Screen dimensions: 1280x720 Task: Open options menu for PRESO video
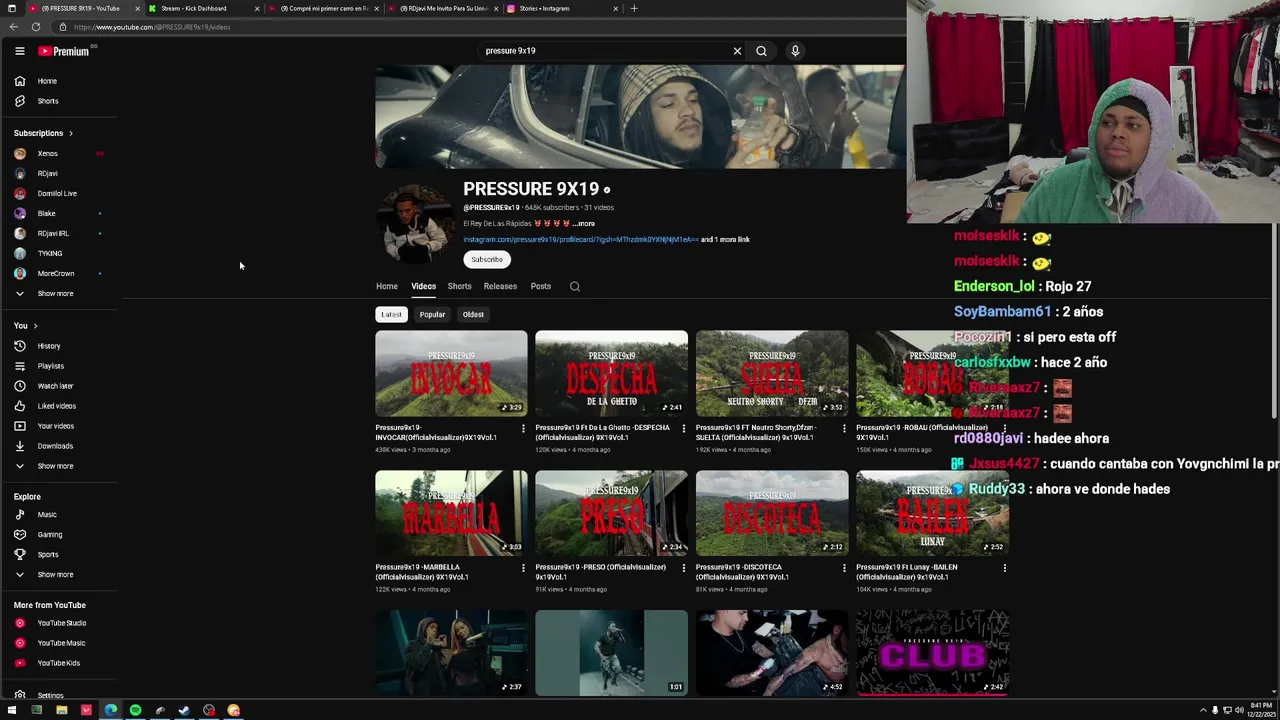pyautogui.click(x=684, y=568)
